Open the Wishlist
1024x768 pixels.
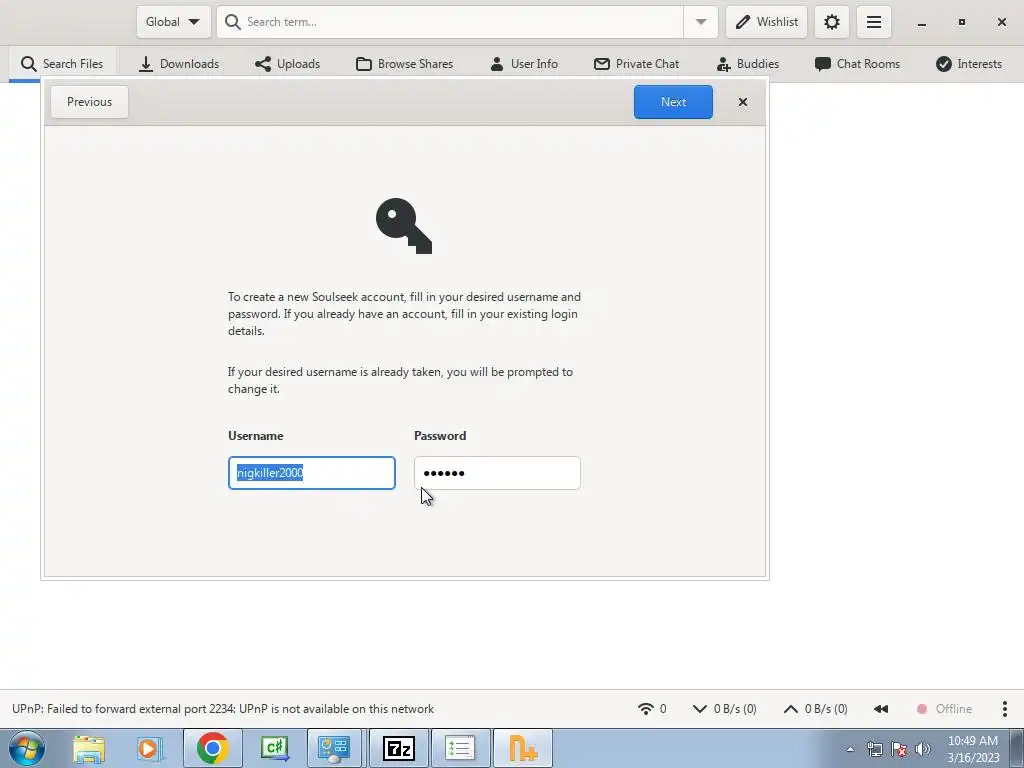pyautogui.click(x=767, y=22)
